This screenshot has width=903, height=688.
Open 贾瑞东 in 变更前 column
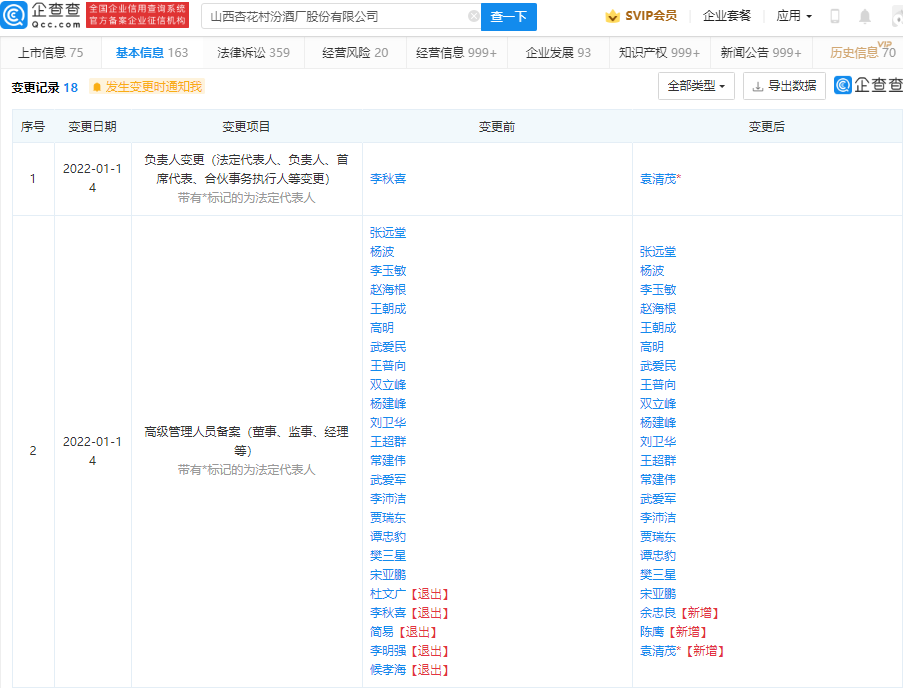388,518
